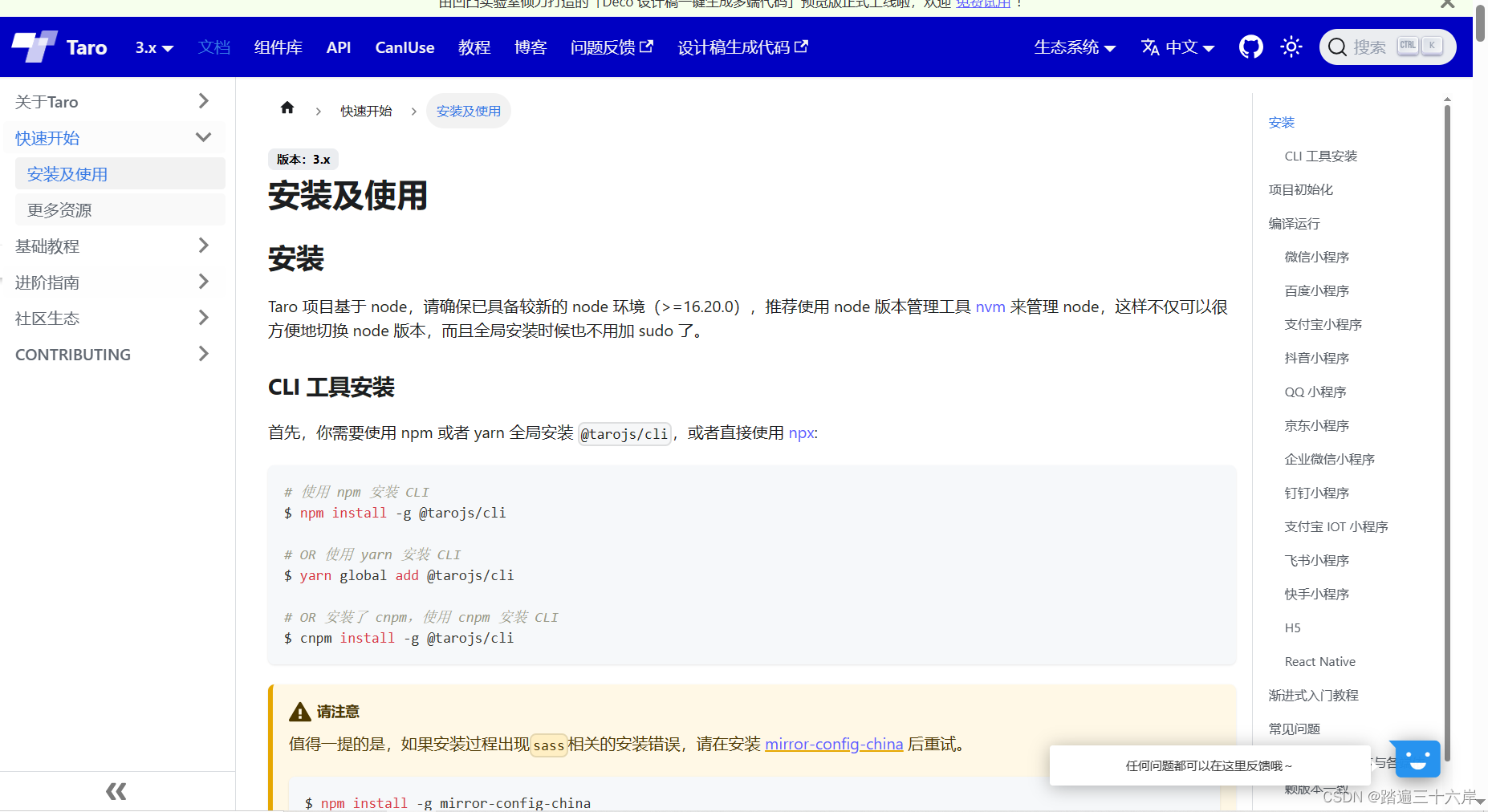This screenshot has height=812, width=1488.
Task: Open the 3.x version dropdown
Action: coord(154,47)
